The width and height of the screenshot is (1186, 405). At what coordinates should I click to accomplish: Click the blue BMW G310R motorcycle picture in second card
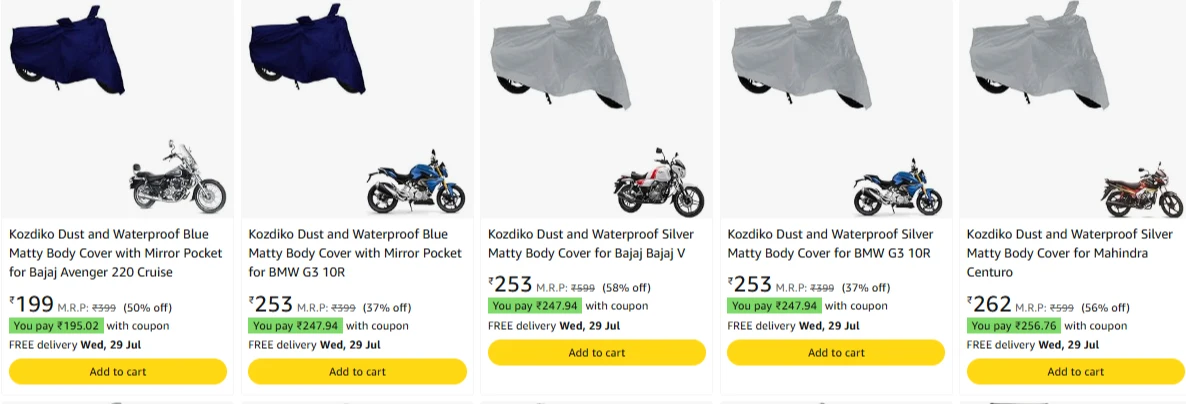click(416, 182)
